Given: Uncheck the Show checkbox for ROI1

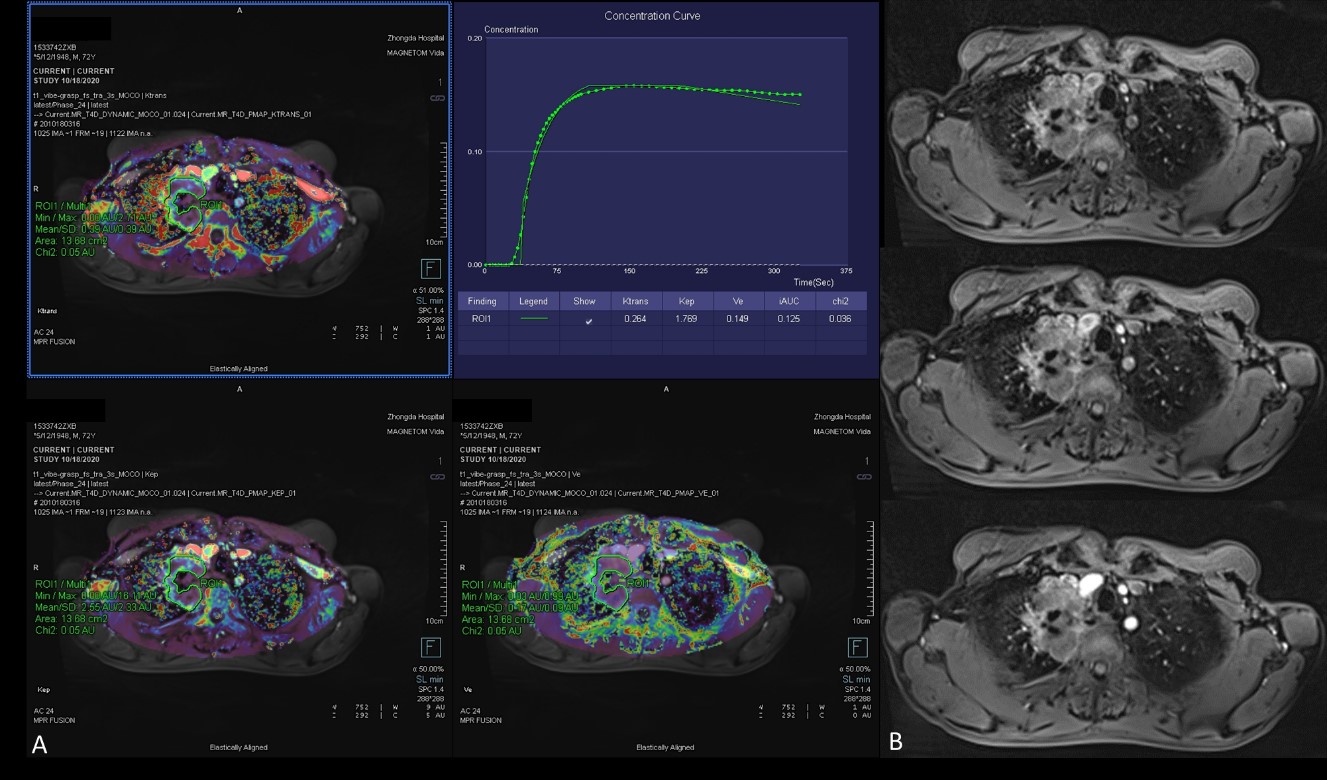Looking at the screenshot, I should [x=588, y=320].
